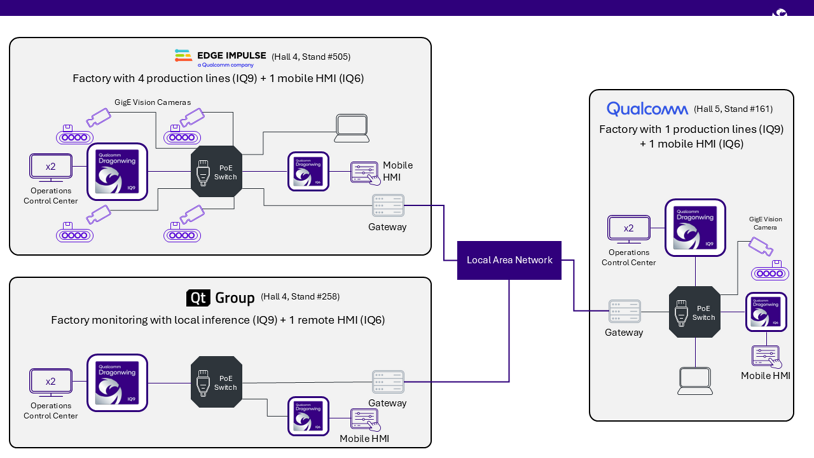Click 'Operations Control Center' label in Qualcomm panel
Viewport: 814px width, 458px height.
629,257
